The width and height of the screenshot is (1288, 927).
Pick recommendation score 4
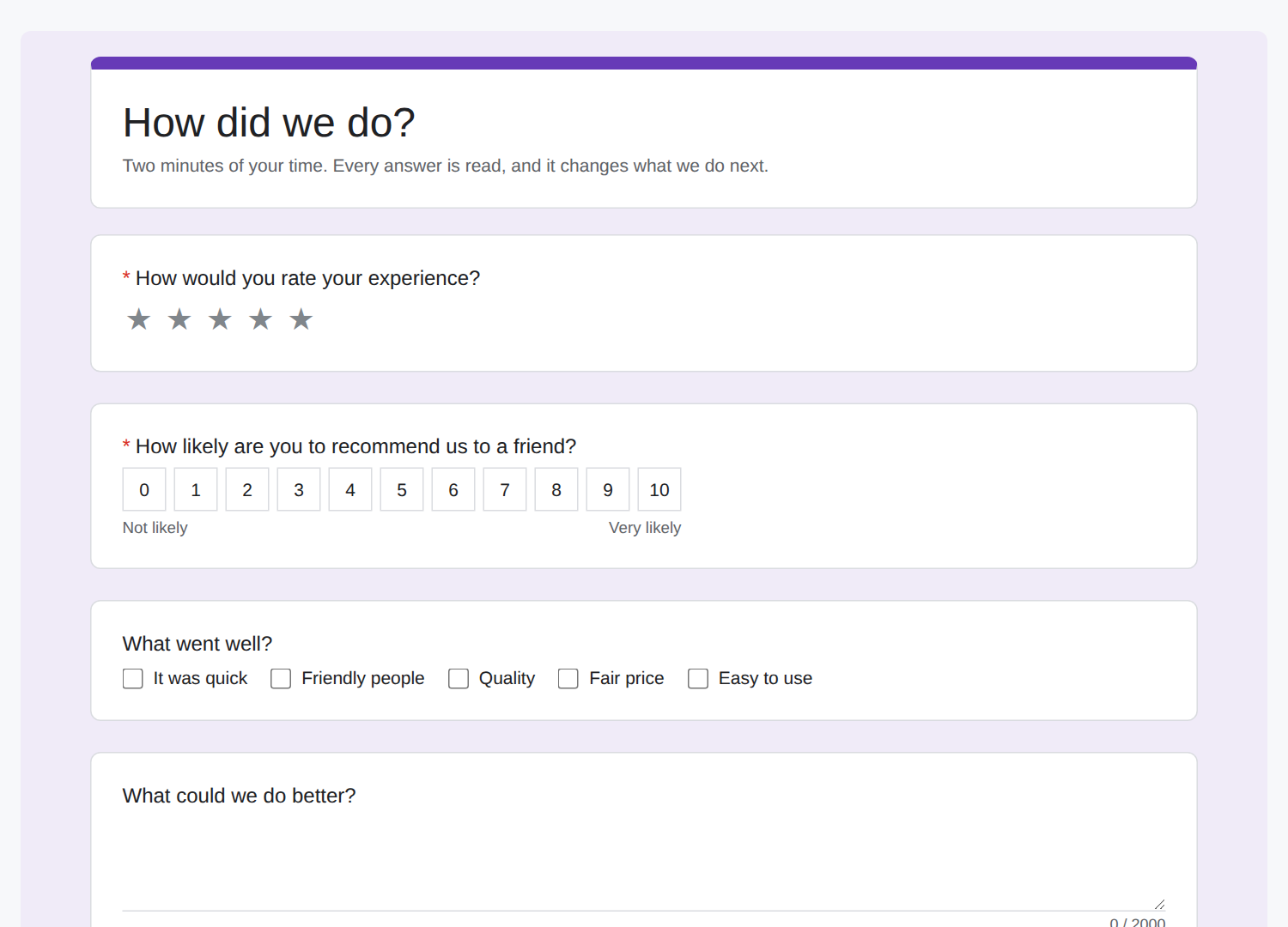tap(350, 489)
